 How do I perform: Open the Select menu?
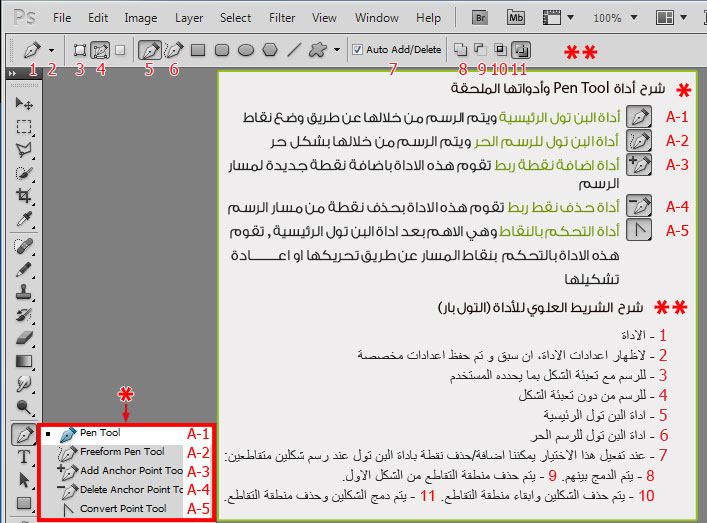(235, 18)
